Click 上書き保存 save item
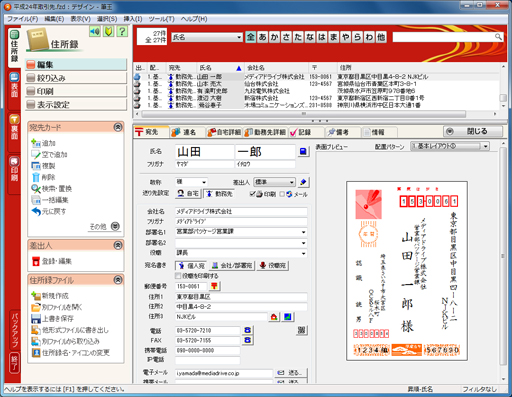 pos(52,319)
